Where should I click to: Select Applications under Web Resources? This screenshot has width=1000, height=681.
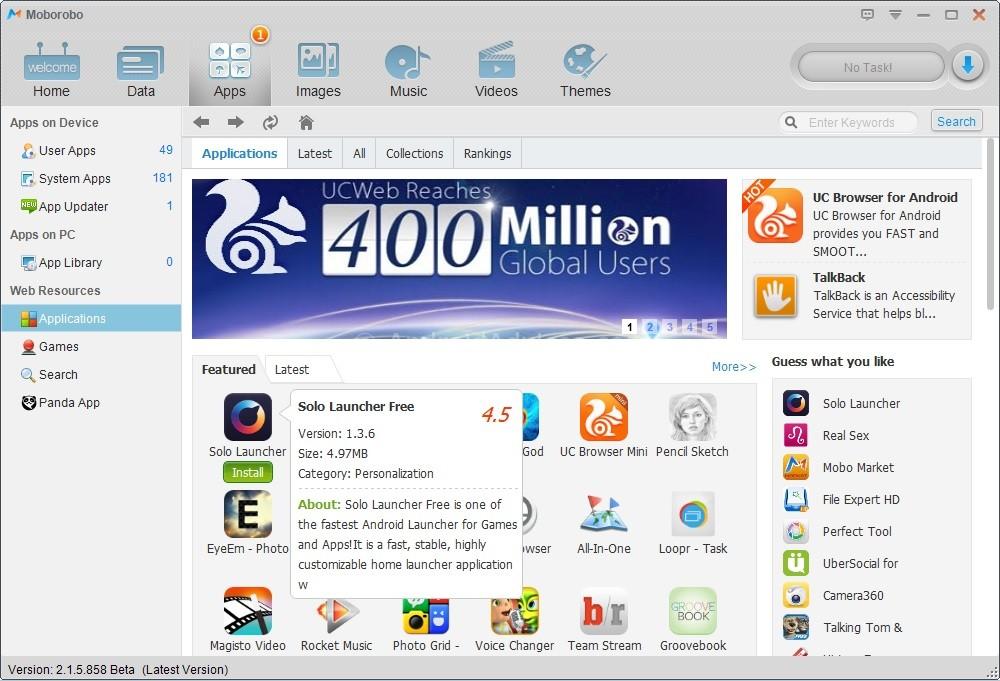[91, 318]
